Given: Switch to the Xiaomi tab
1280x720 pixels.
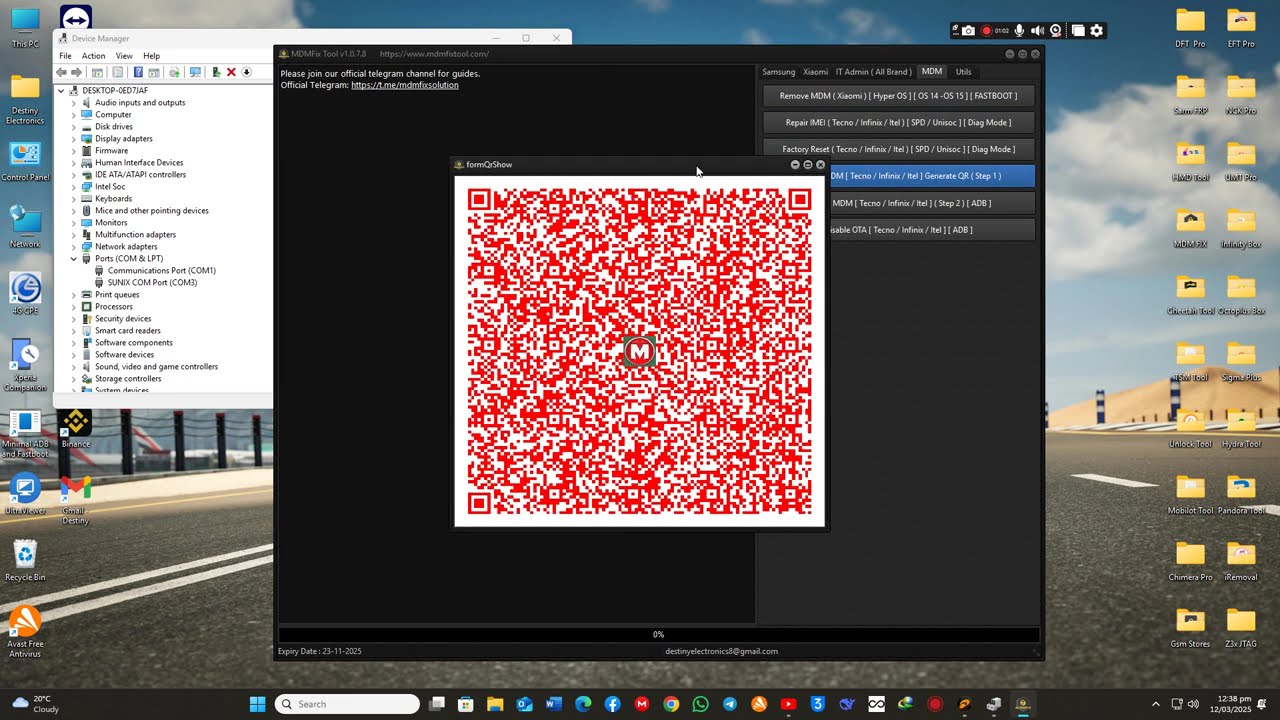Looking at the screenshot, I should click(x=816, y=72).
